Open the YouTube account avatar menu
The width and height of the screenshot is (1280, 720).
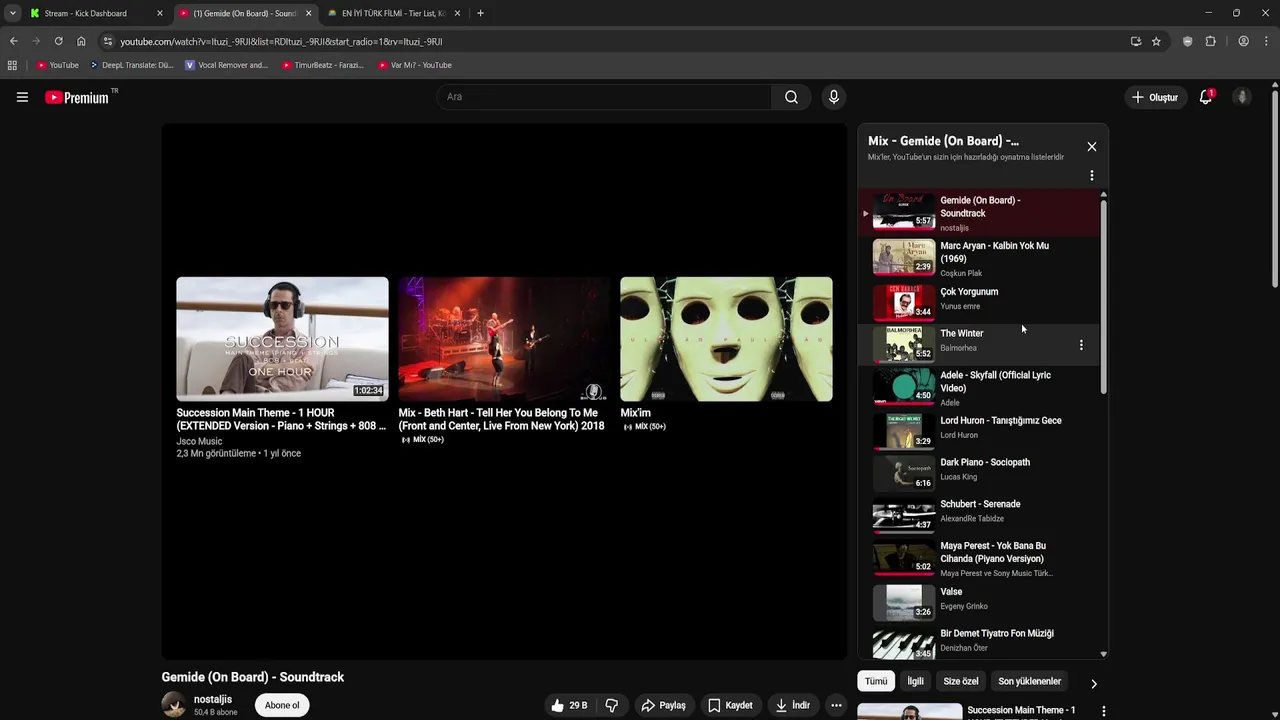[x=1242, y=97]
